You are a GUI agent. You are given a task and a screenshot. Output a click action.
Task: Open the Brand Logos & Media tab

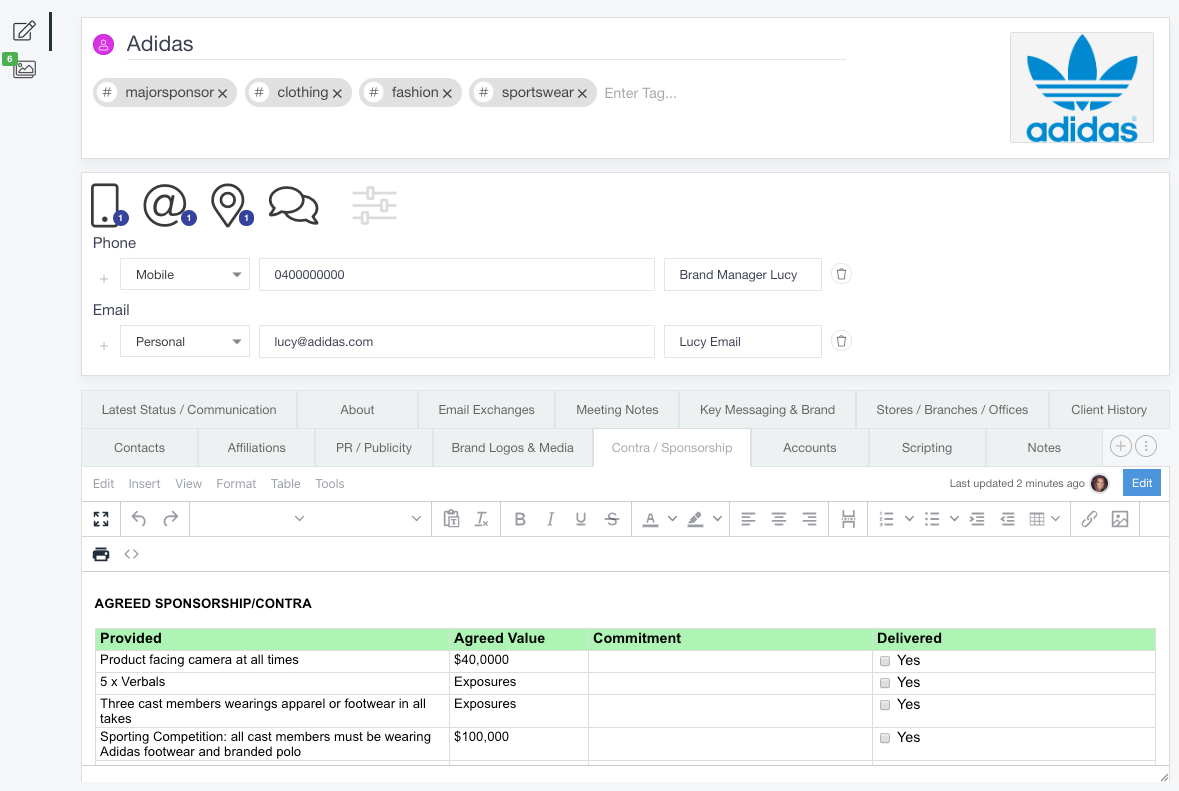pos(513,447)
